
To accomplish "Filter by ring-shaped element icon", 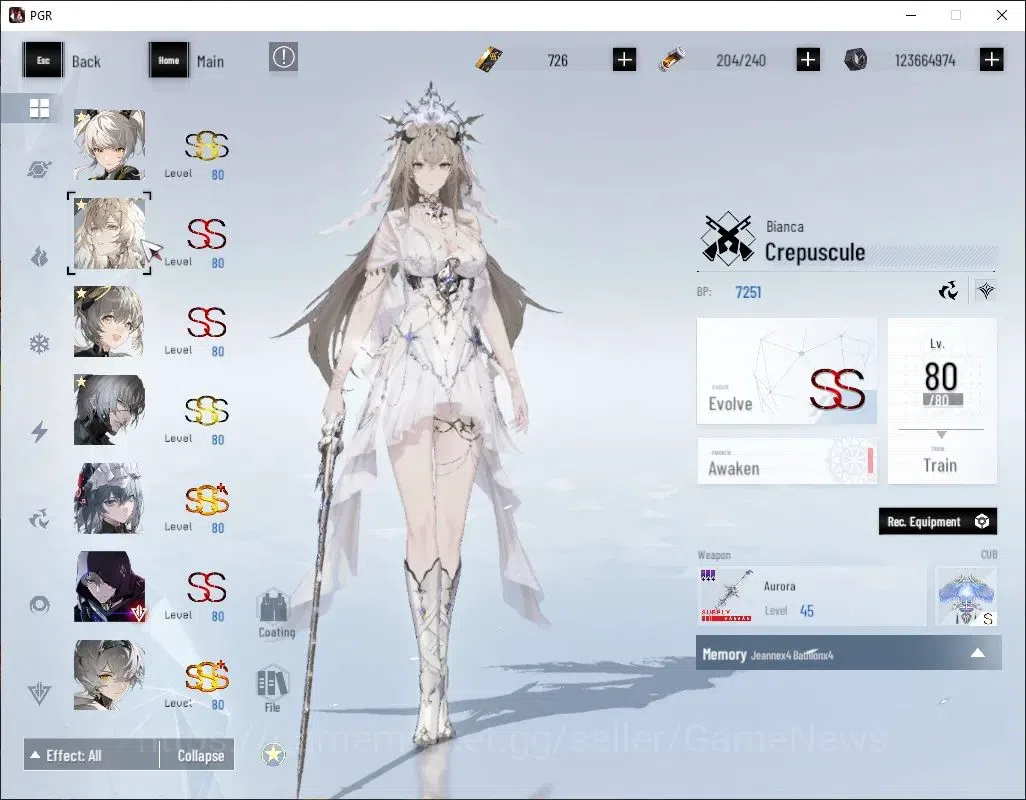I will (x=39, y=605).
